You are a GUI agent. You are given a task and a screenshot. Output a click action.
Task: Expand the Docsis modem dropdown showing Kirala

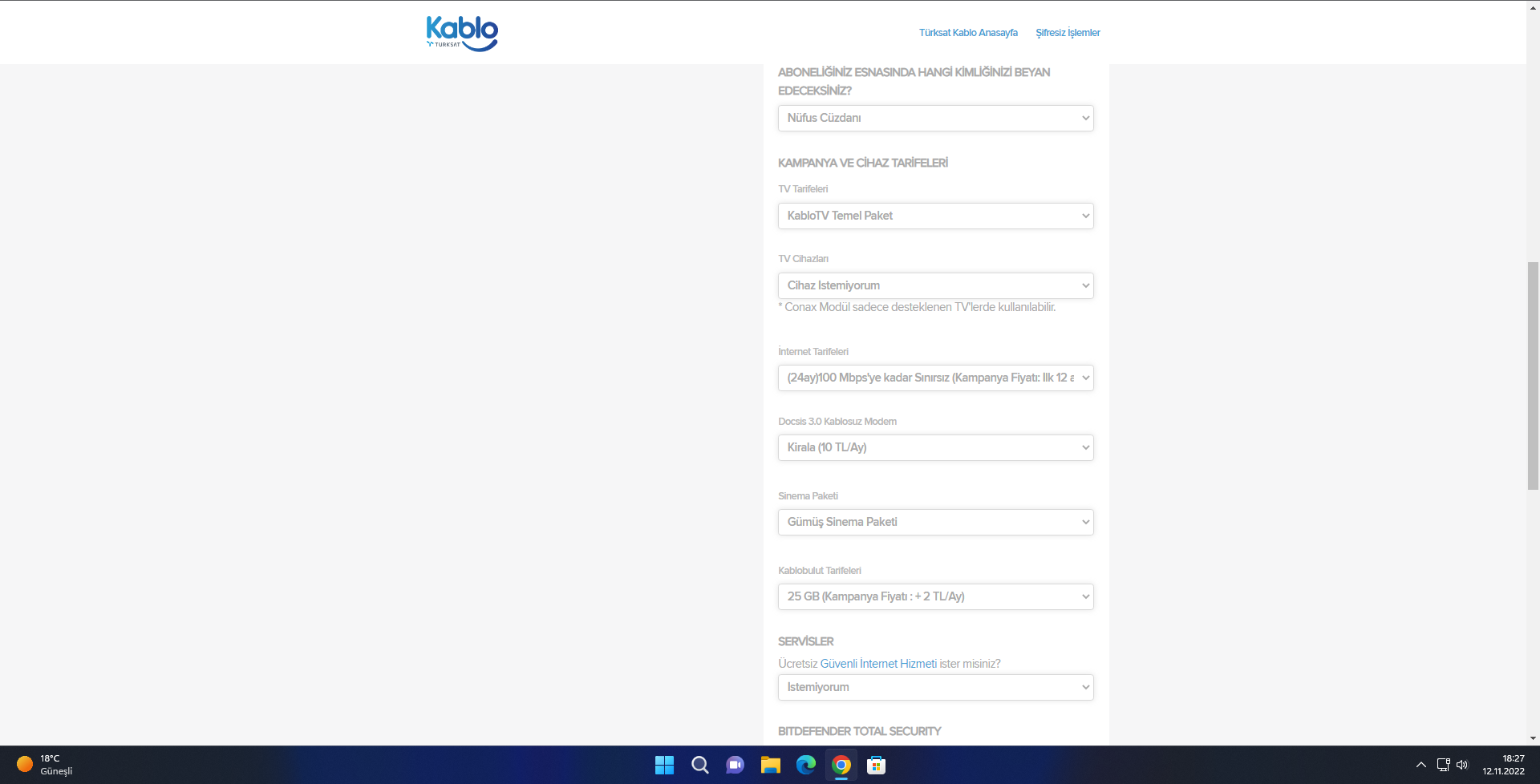click(x=934, y=447)
